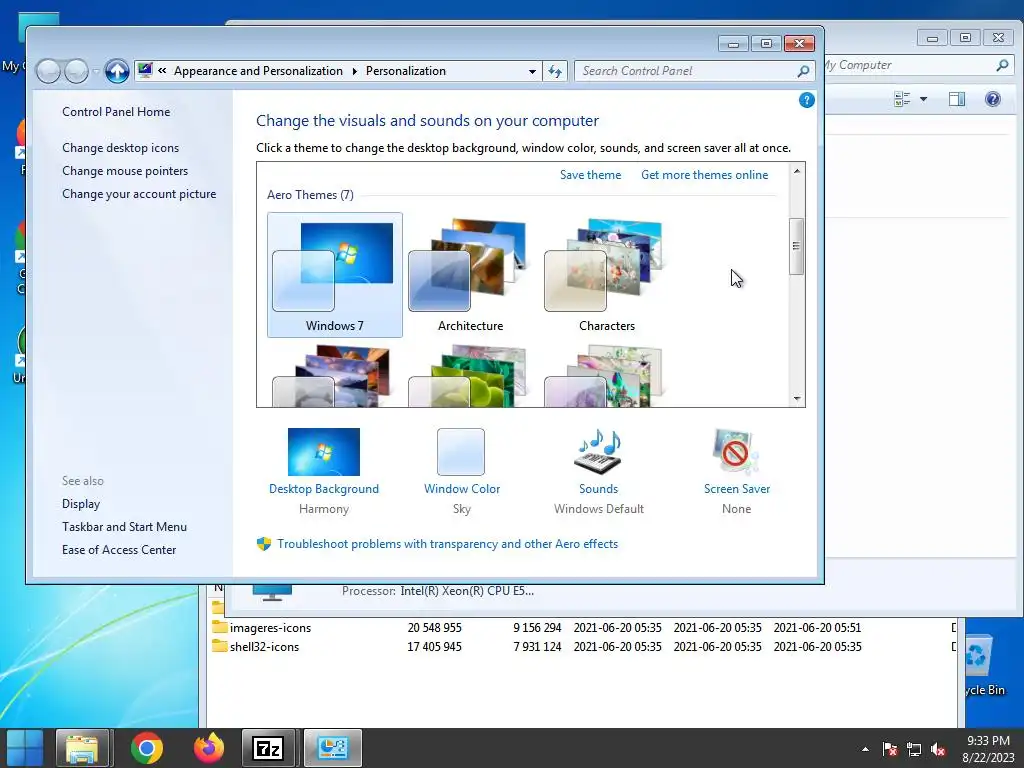Click Troubleshoot problems with transparency link
This screenshot has height=768, width=1024.
coord(447,543)
